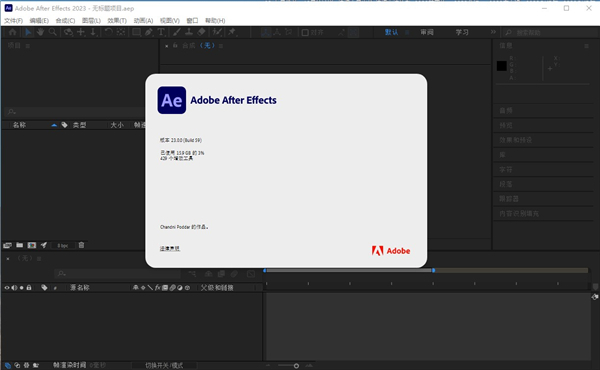Select the Pan camera tool
Image resolution: width=600 pixels, height=370 pixels.
[x=81, y=32]
